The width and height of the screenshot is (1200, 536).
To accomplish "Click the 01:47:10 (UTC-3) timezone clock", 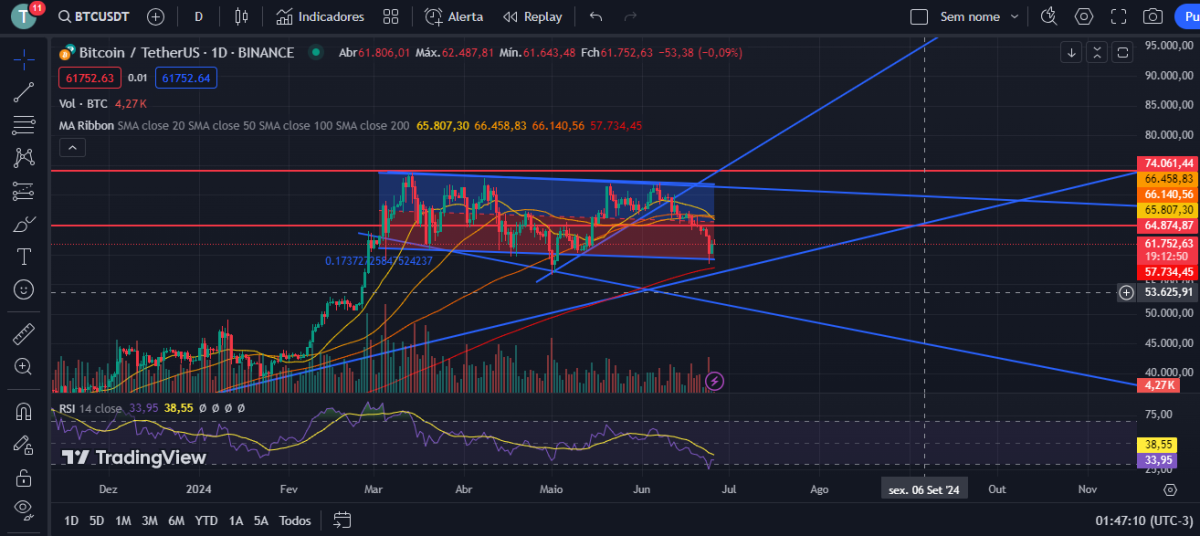I will click(x=1142, y=521).
